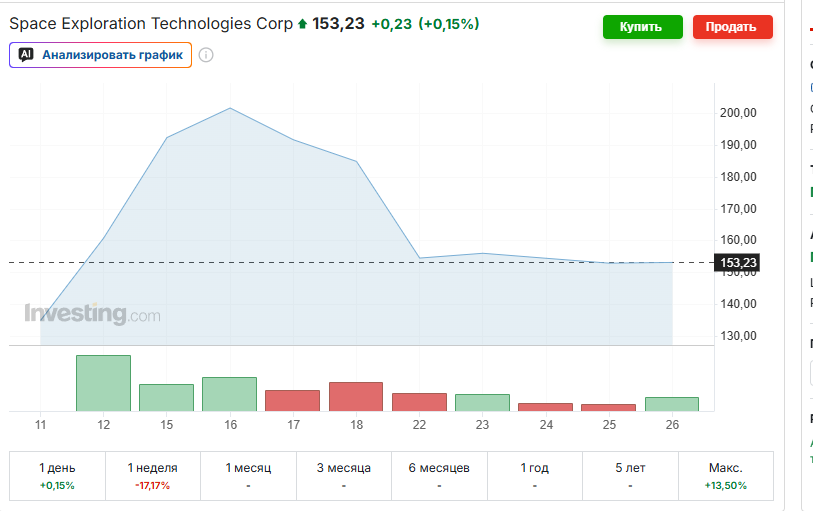Viewport: 813px width, 511px height.
Task: Select the 1 день period tab
Action: (x=57, y=476)
